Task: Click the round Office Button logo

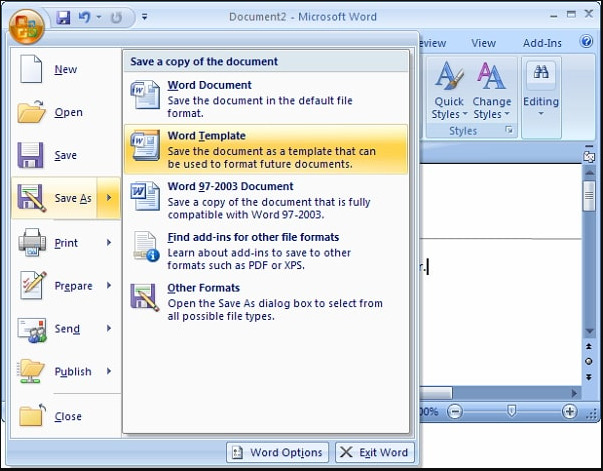Action: (x=29, y=24)
